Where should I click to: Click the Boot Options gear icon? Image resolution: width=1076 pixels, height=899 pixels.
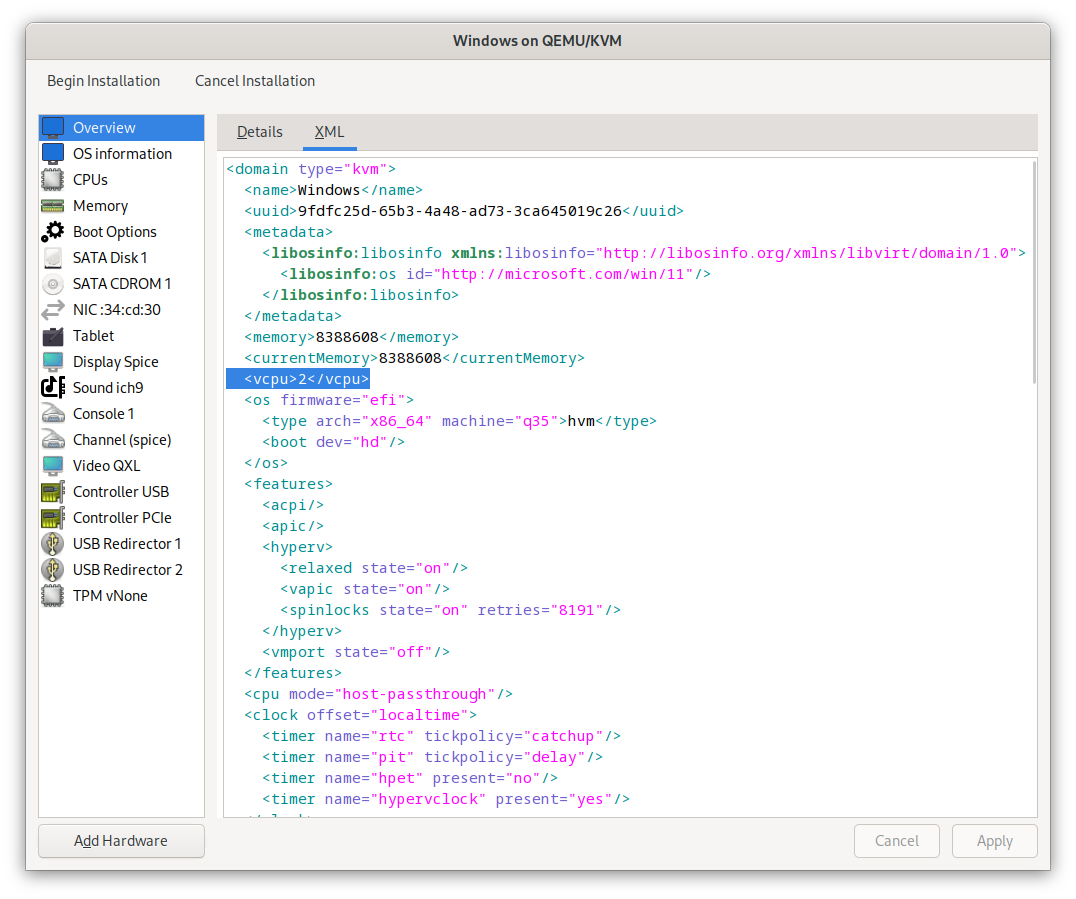pos(53,232)
